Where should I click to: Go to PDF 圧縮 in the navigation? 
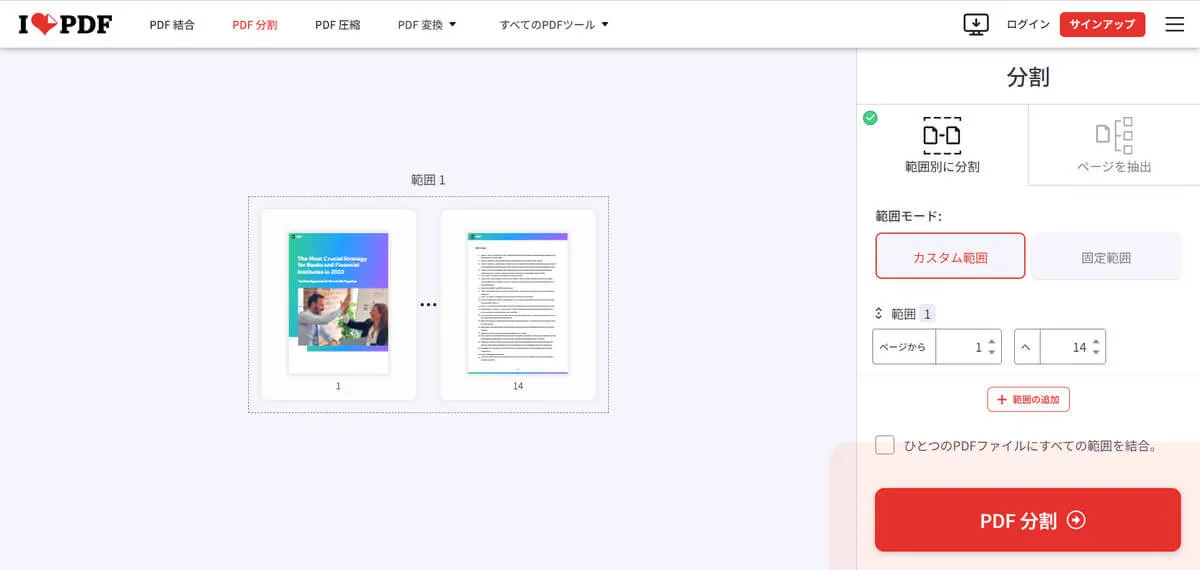click(x=338, y=24)
